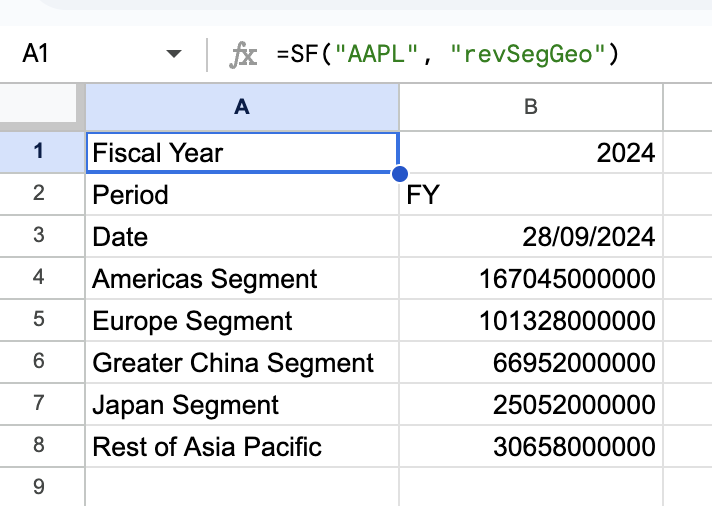The height and width of the screenshot is (506, 712).
Task: Click empty cell B9
Action: 531,487
